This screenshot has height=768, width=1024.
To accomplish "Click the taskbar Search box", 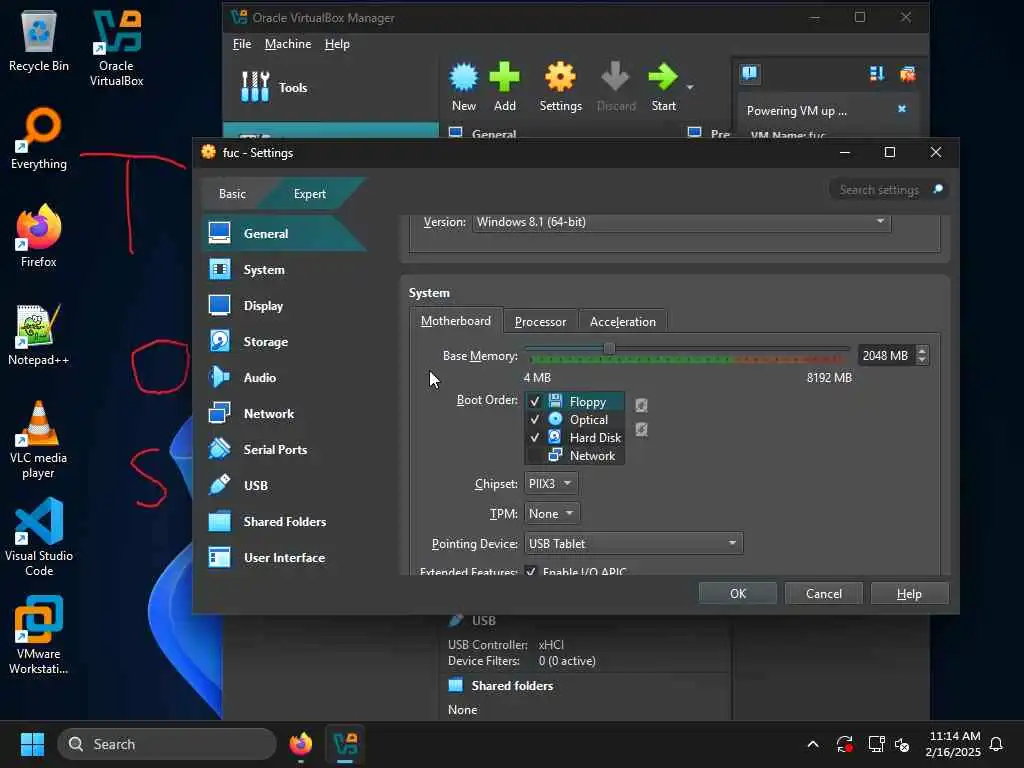I will (x=167, y=744).
